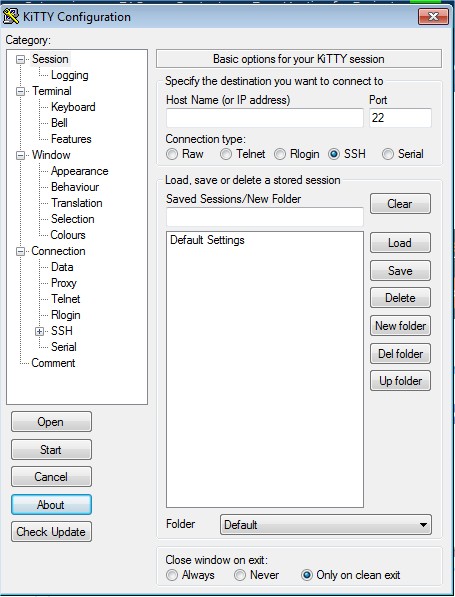Save the current session

click(400, 271)
